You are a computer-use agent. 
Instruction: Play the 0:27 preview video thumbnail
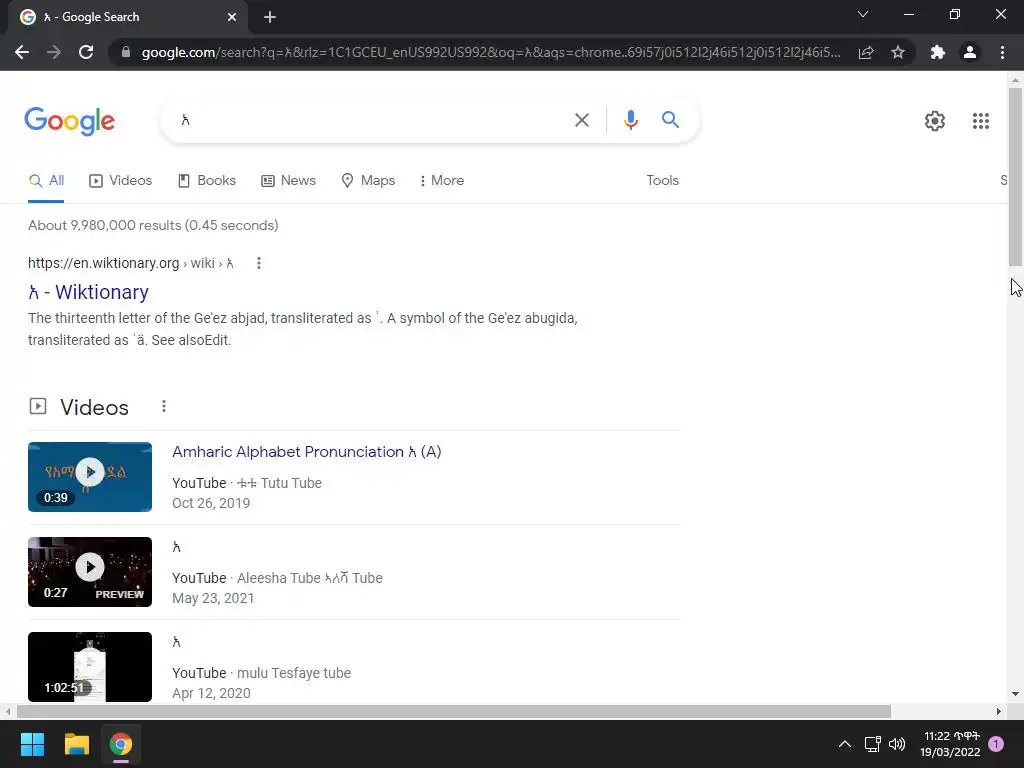click(x=90, y=572)
